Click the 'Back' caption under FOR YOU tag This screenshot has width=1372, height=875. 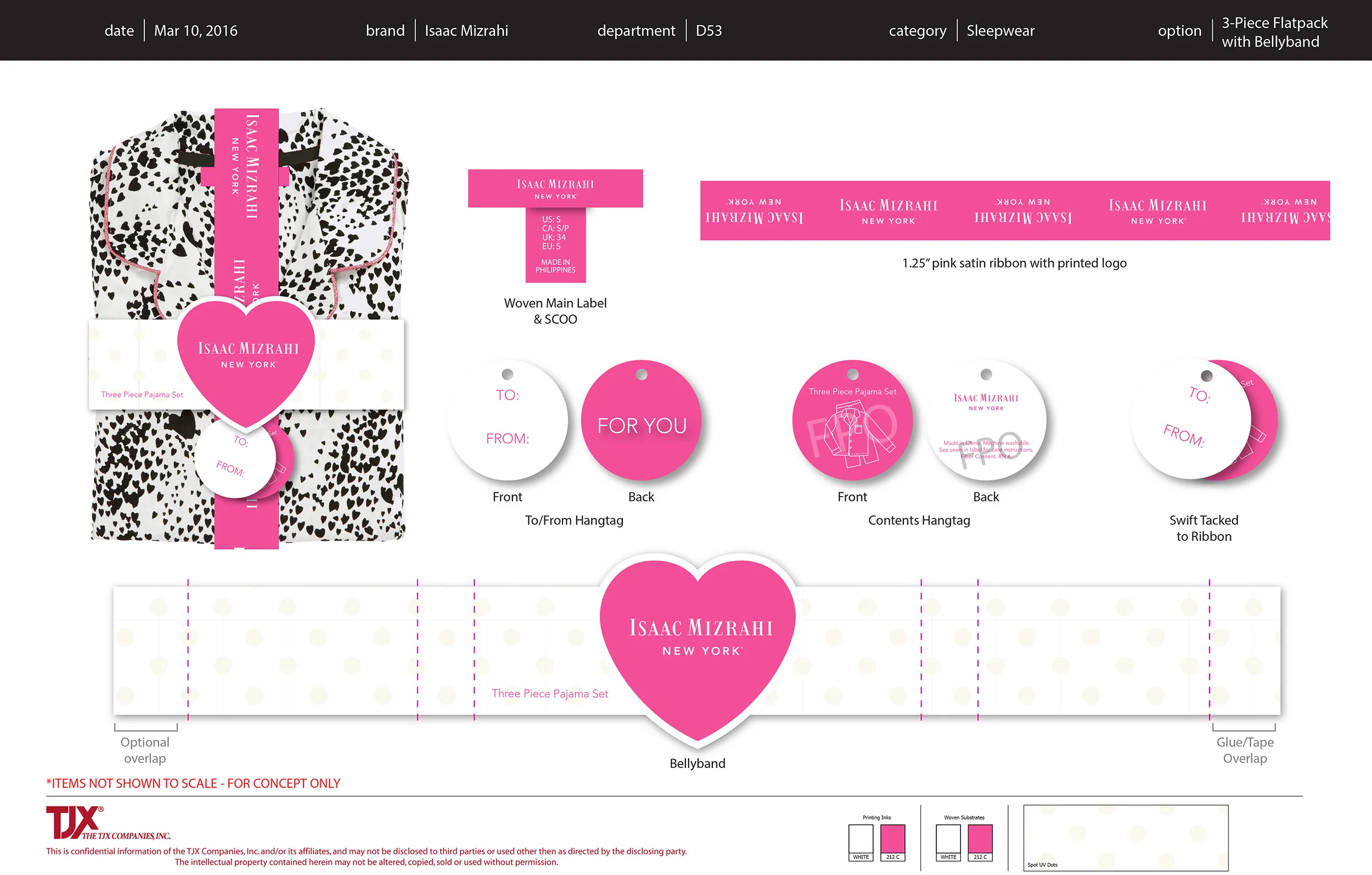point(641,496)
